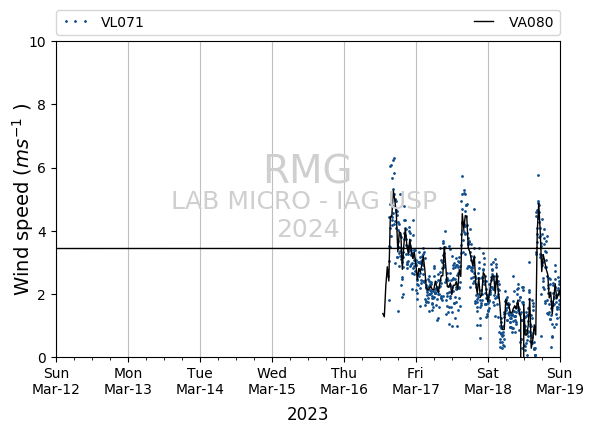Select the Tue Mar-14 x-axis label
The image size is (594, 434).
click(x=200, y=381)
